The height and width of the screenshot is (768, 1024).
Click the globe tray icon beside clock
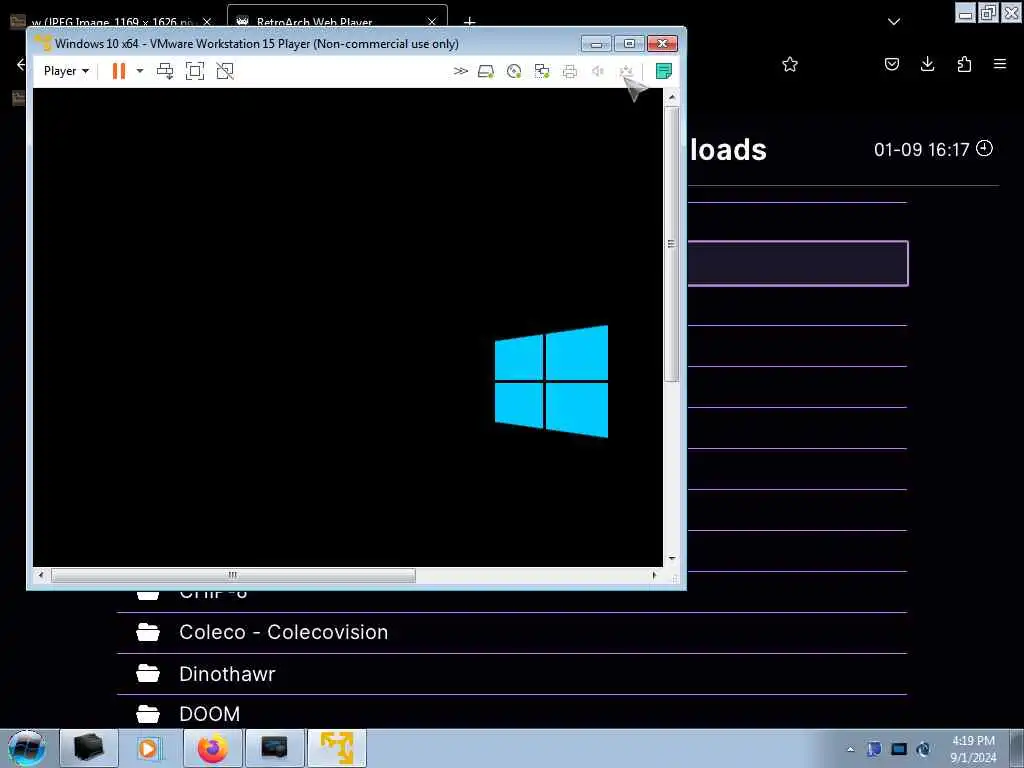click(x=923, y=749)
